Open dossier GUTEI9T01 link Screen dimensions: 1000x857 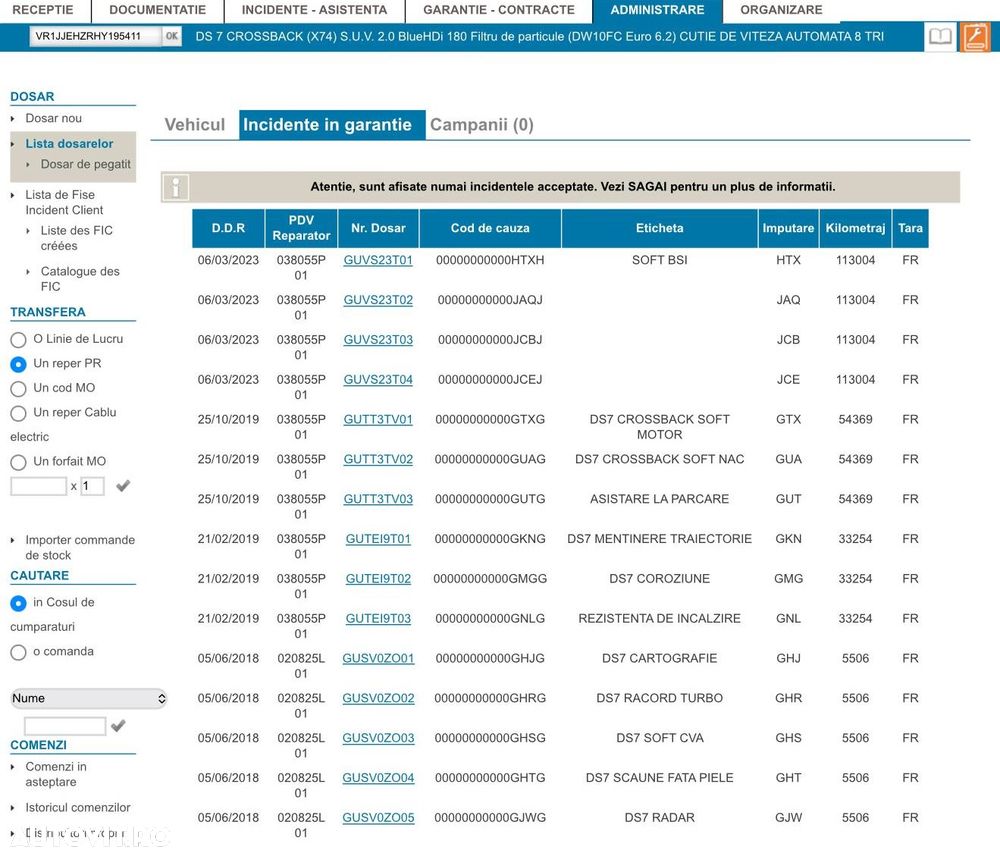pos(378,539)
